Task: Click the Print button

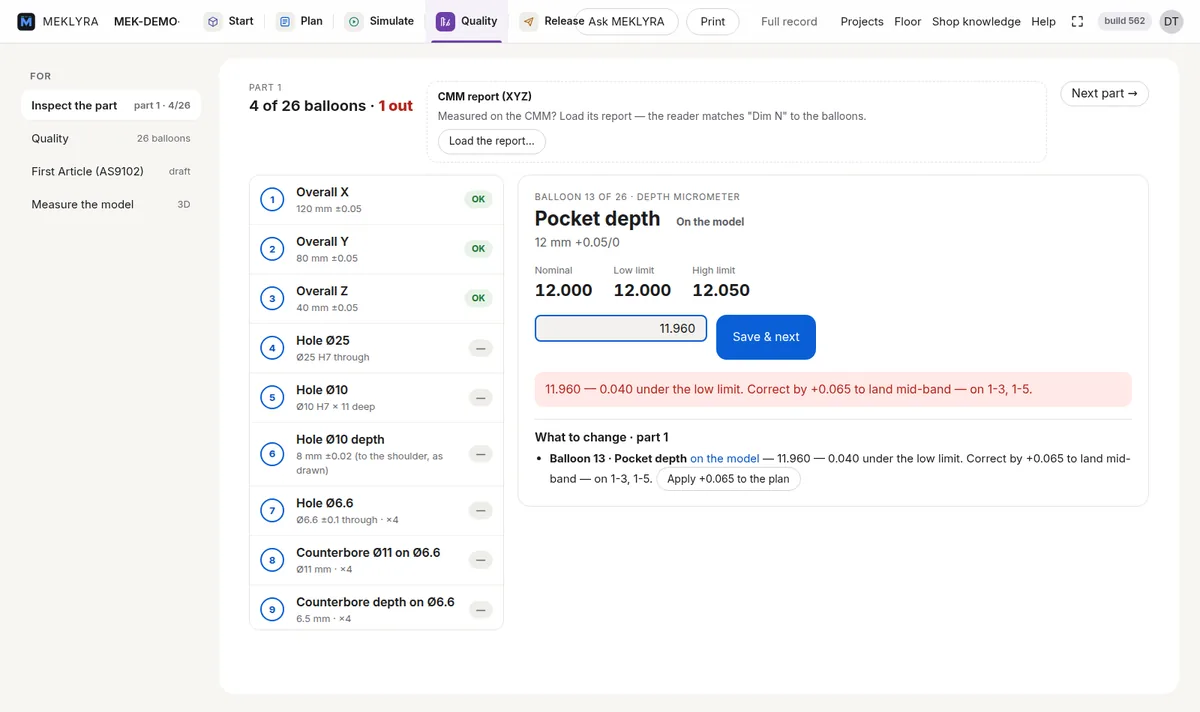Action: point(713,21)
